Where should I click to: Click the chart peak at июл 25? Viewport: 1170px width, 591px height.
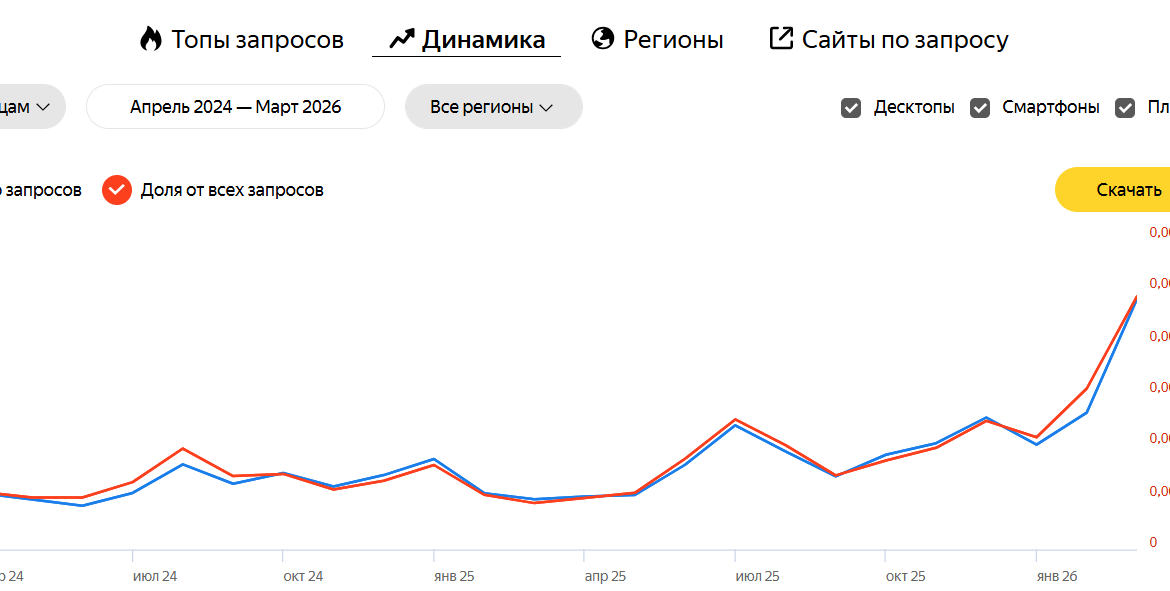[x=735, y=420]
